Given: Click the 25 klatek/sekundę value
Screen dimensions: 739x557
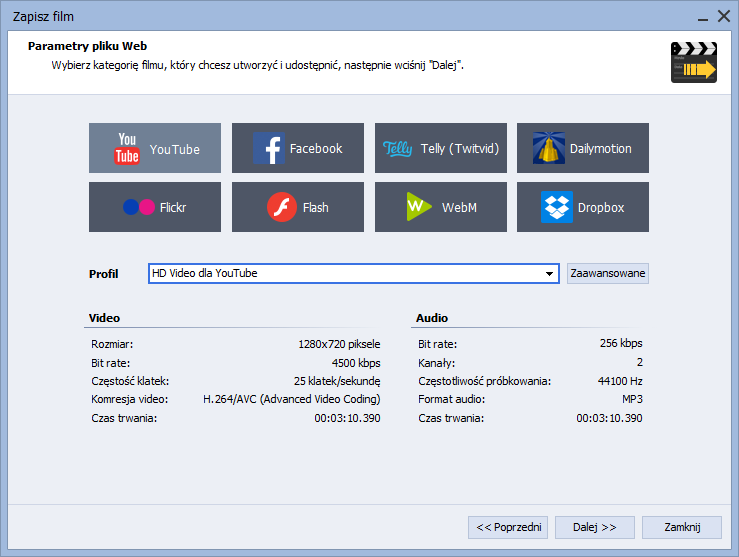Looking at the screenshot, I should (337, 381).
